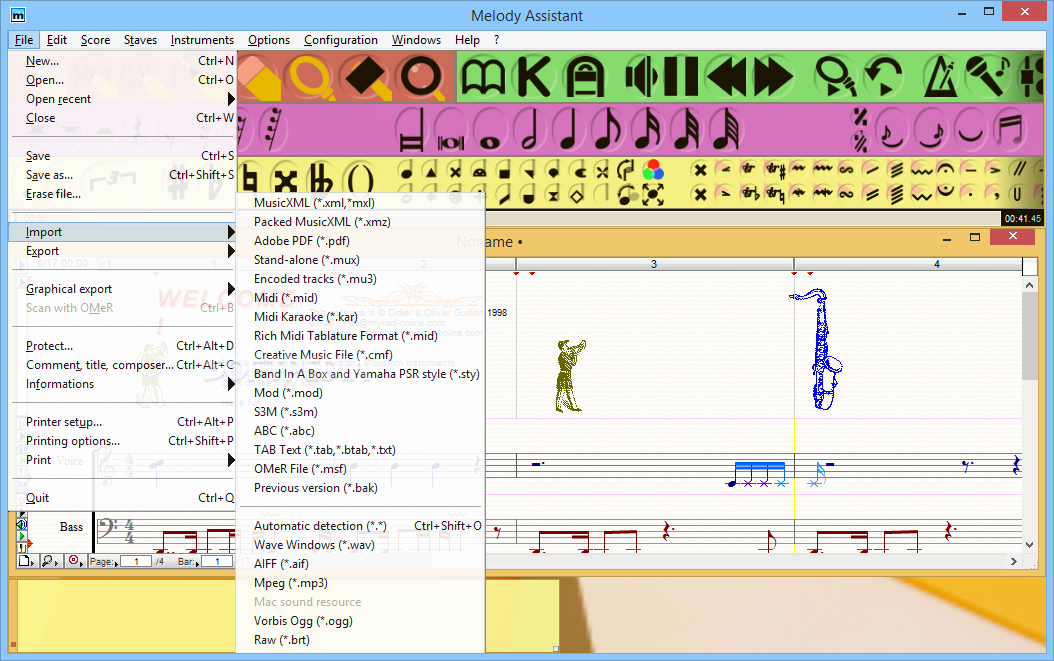The image size is (1054, 661).
Task: Choose the whole note duration
Action: click(x=491, y=129)
